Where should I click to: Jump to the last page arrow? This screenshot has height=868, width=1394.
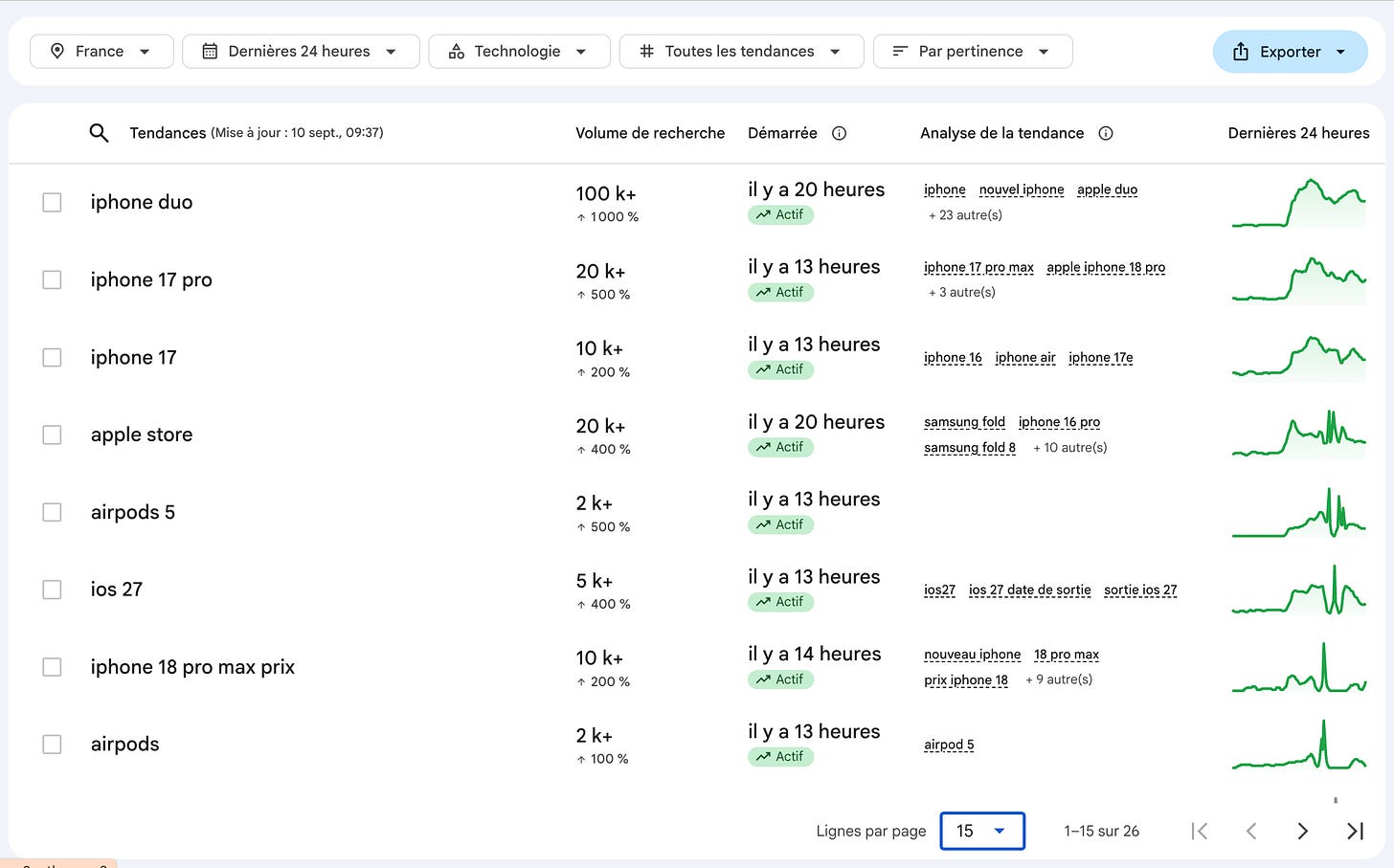click(1355, 831)
